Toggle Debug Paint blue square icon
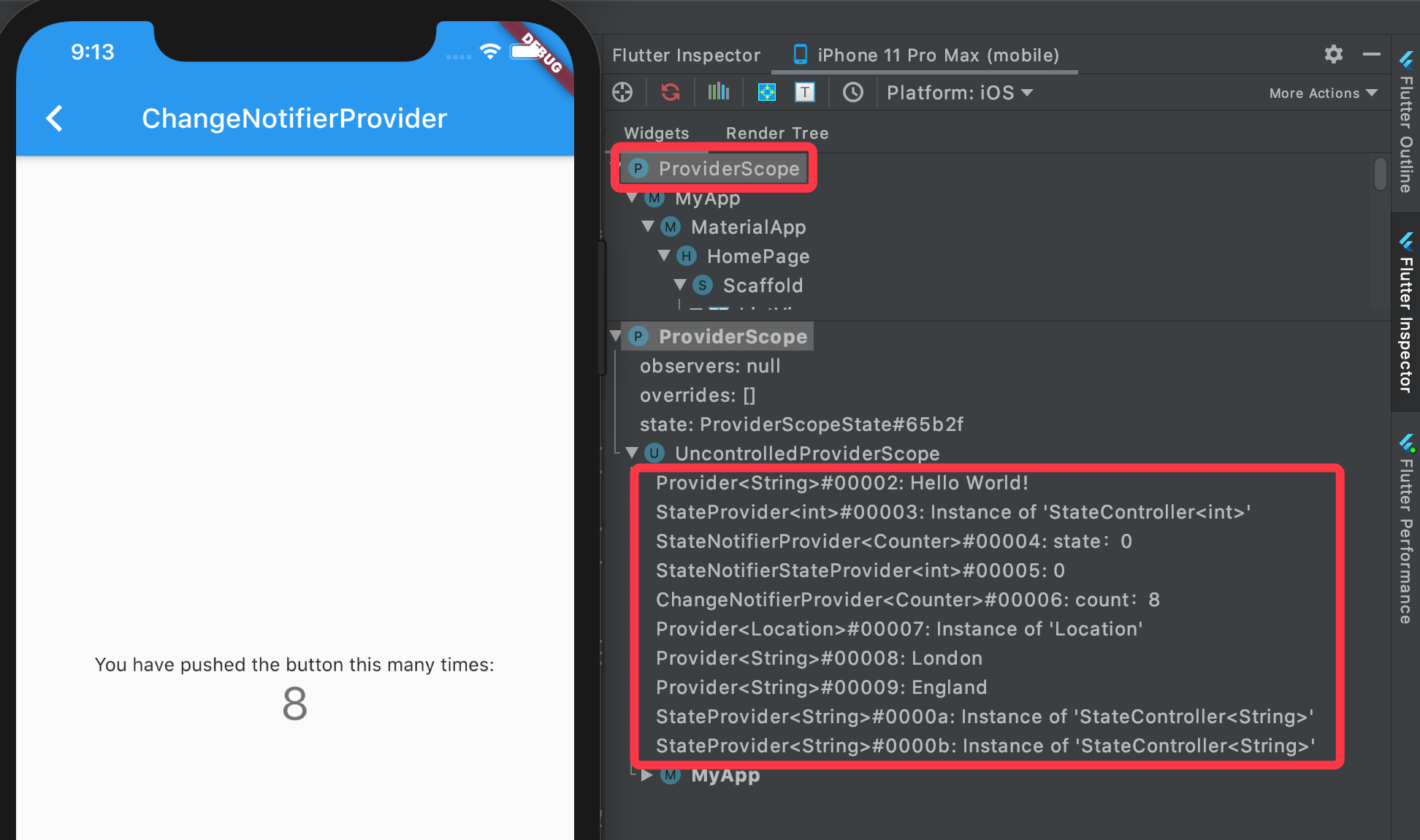The height and width of the screenshot is (840, 1420). tap(766, 92)
